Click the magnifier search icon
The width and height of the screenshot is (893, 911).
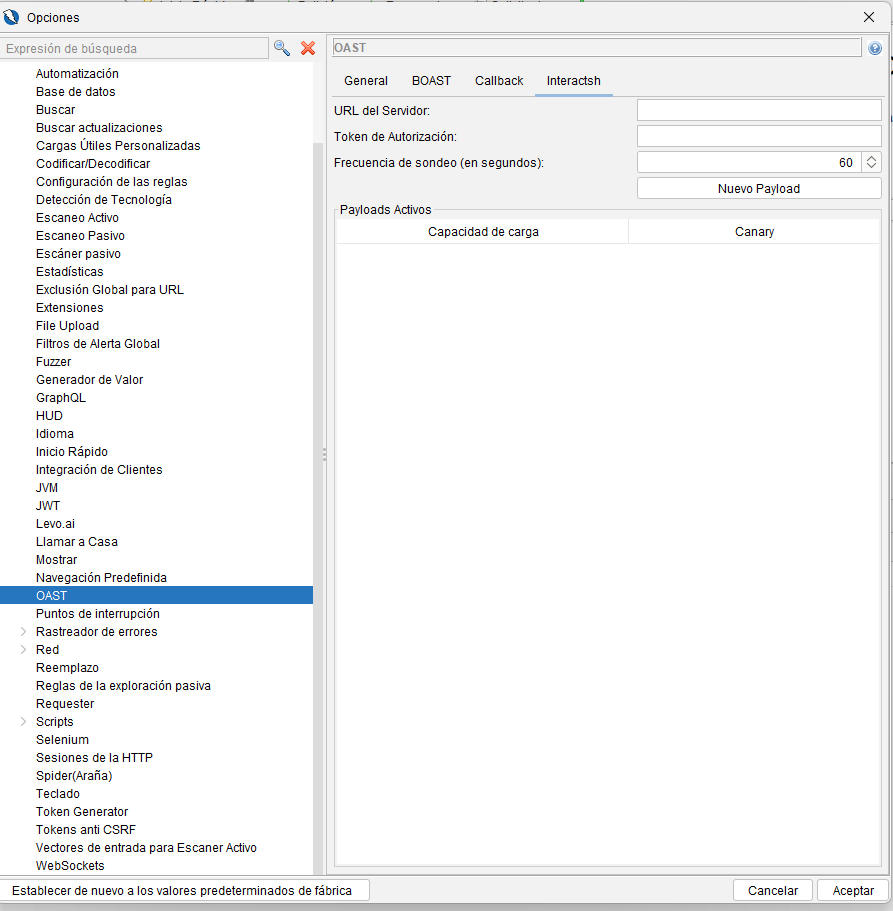282,48
